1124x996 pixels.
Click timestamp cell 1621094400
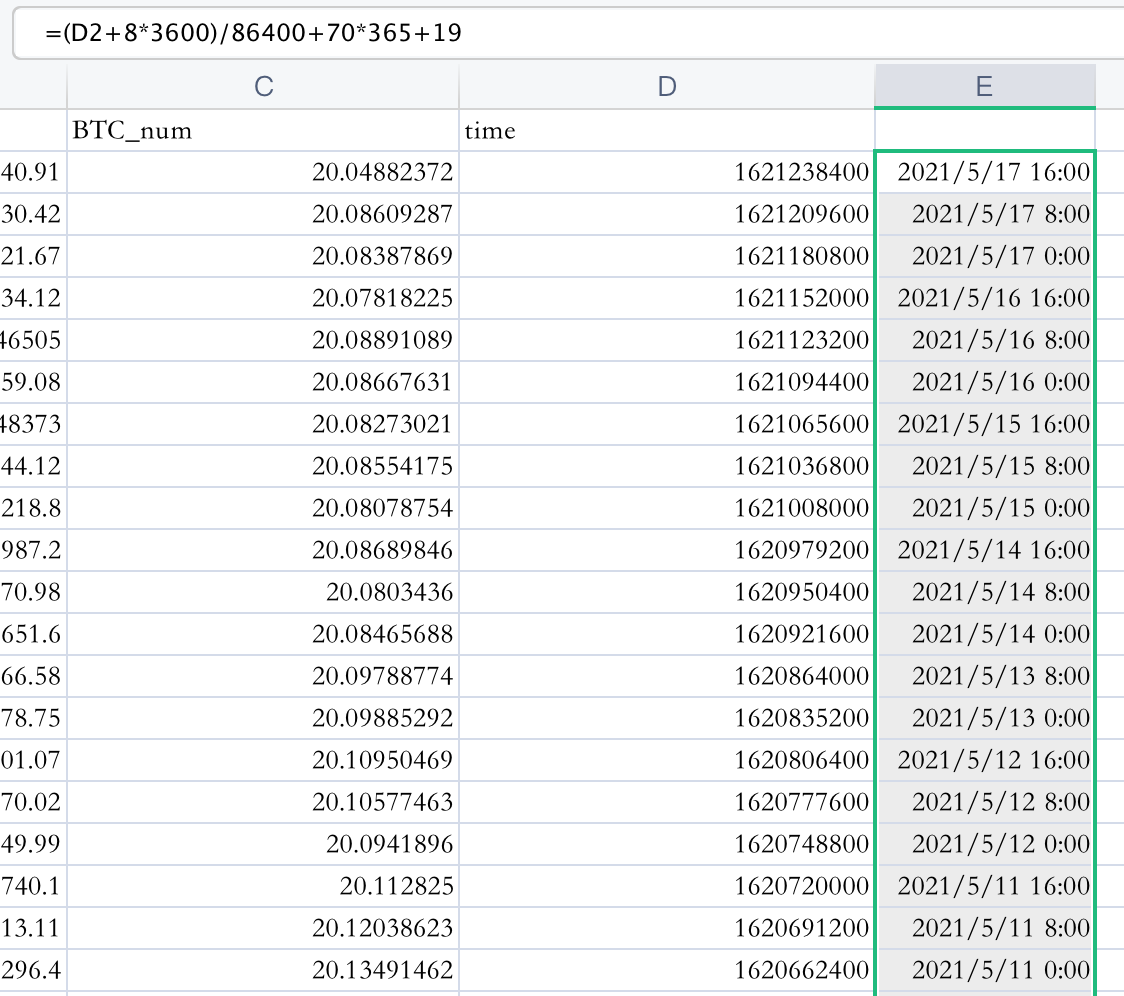pos(667,382)
